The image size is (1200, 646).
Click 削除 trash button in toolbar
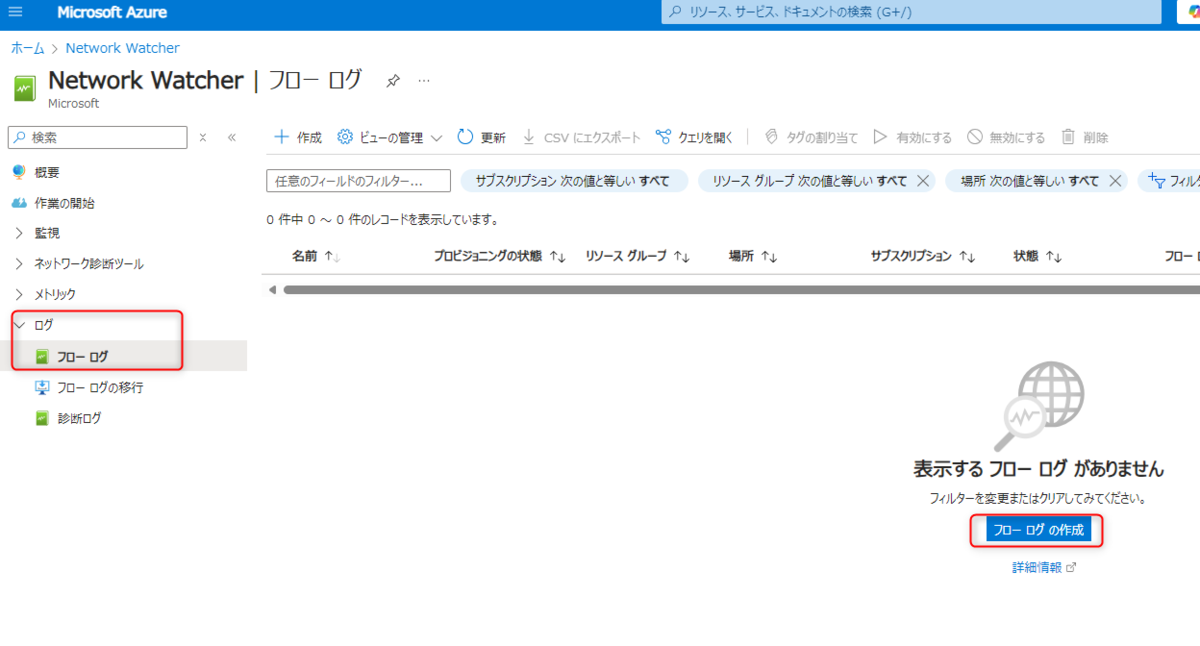click(1084, 137)
